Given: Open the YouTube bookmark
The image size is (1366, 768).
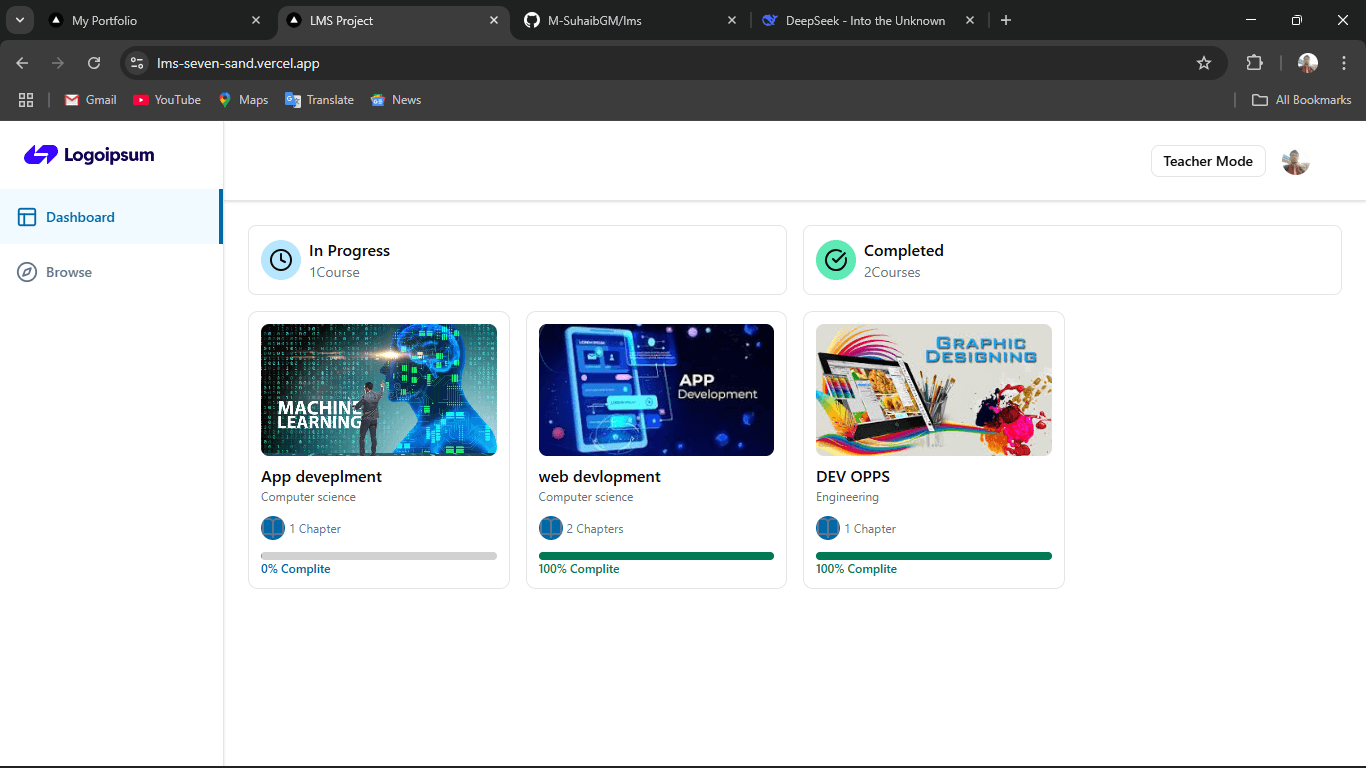Looking at the screenshot, I should [167, 100].
